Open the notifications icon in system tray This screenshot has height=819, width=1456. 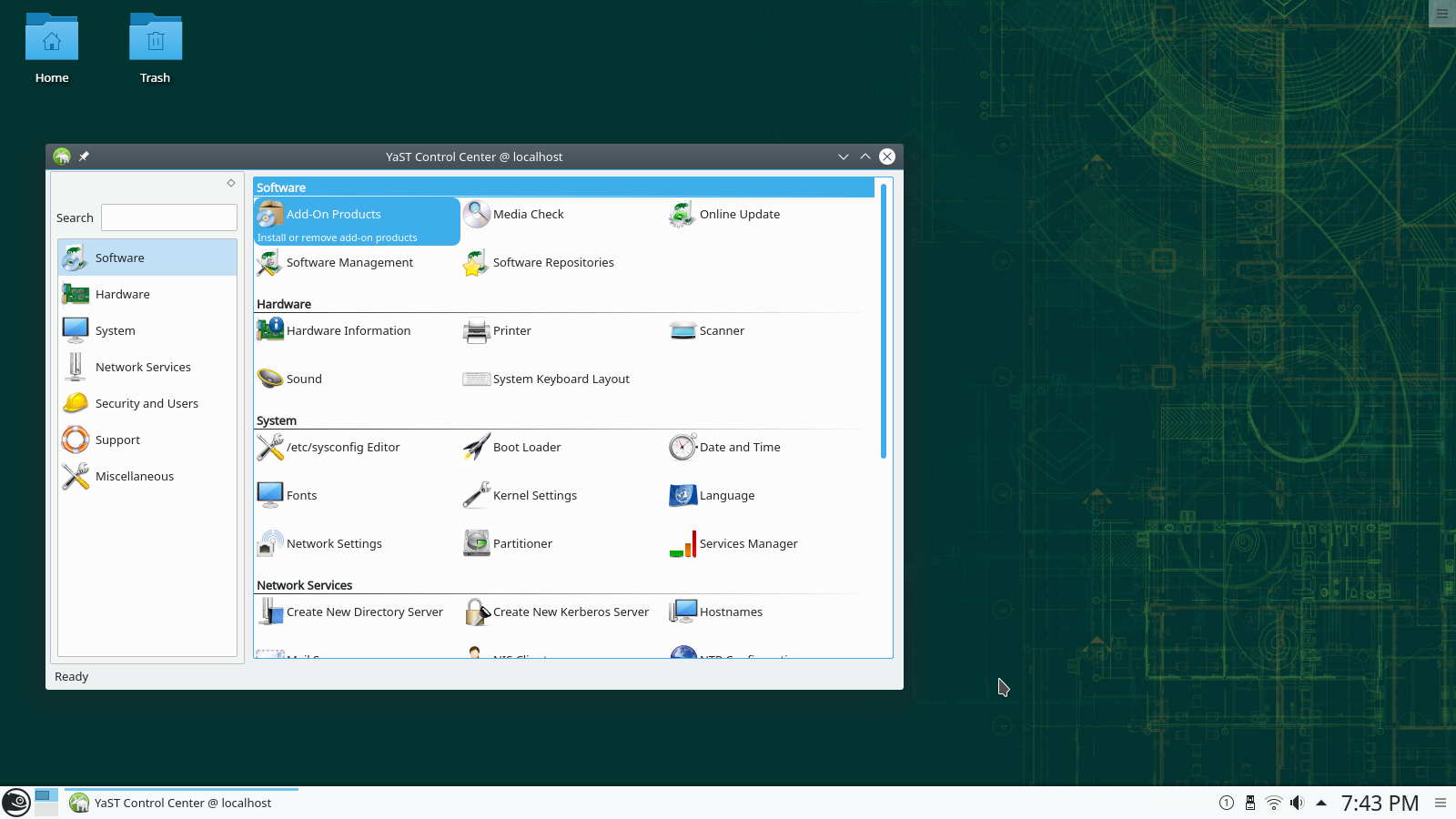[x=1227, y=803]
